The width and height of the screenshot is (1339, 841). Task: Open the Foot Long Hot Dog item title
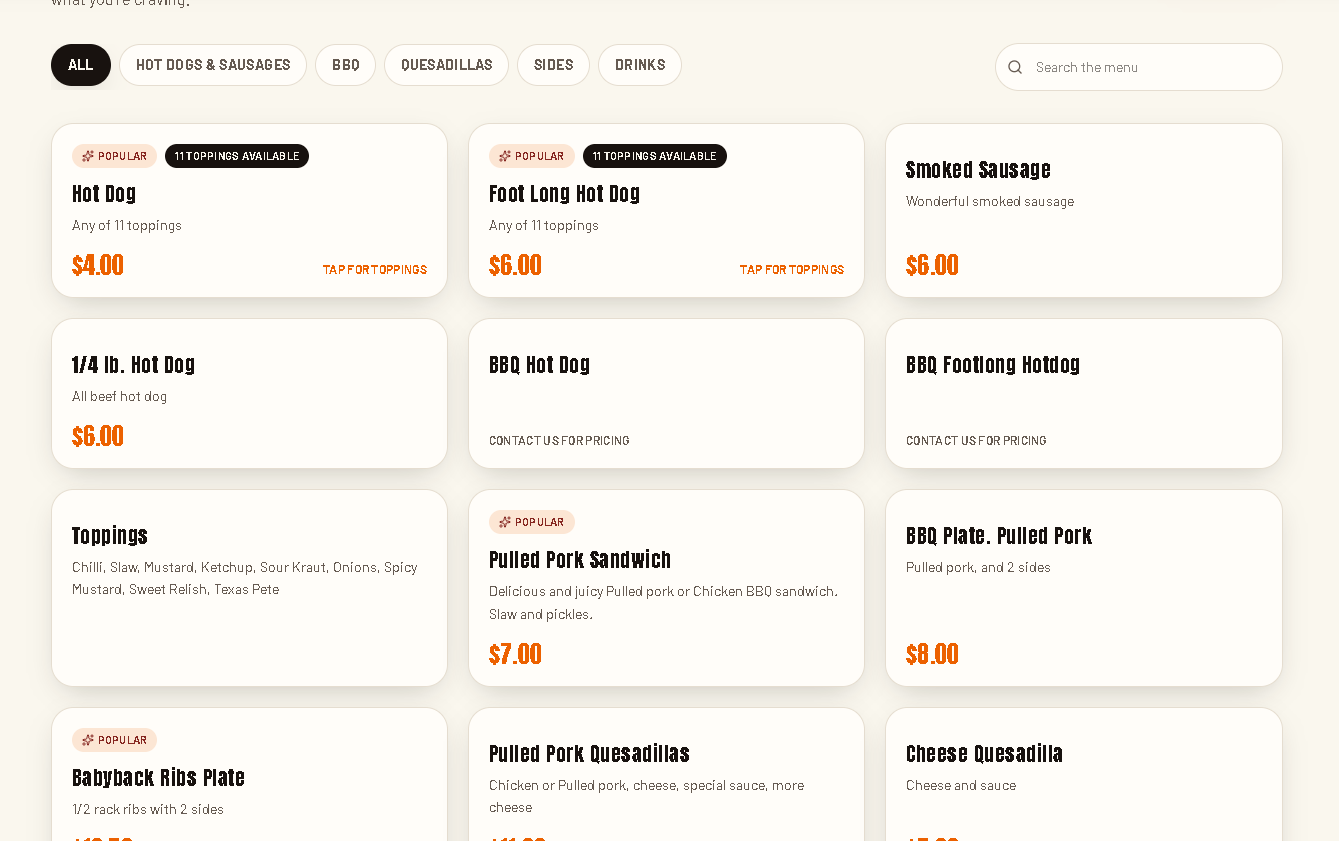click(x=565, y=194)
